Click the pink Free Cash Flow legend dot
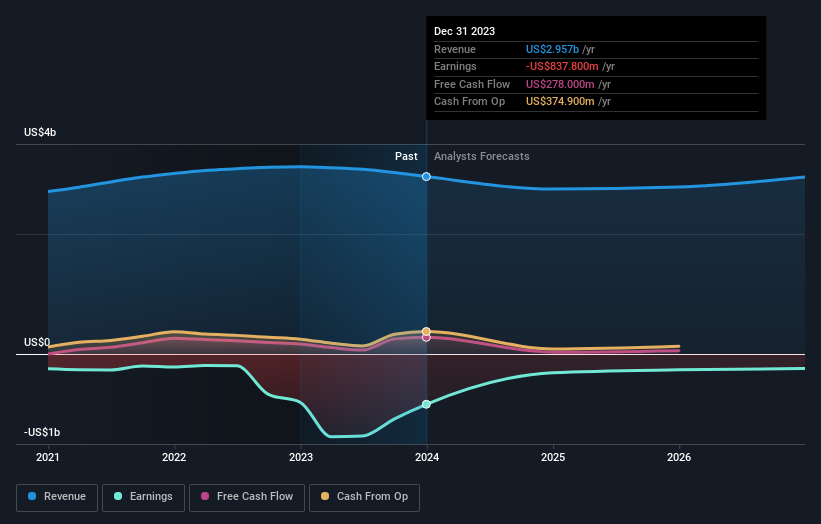The image size is (821, 524). point(205,496)
